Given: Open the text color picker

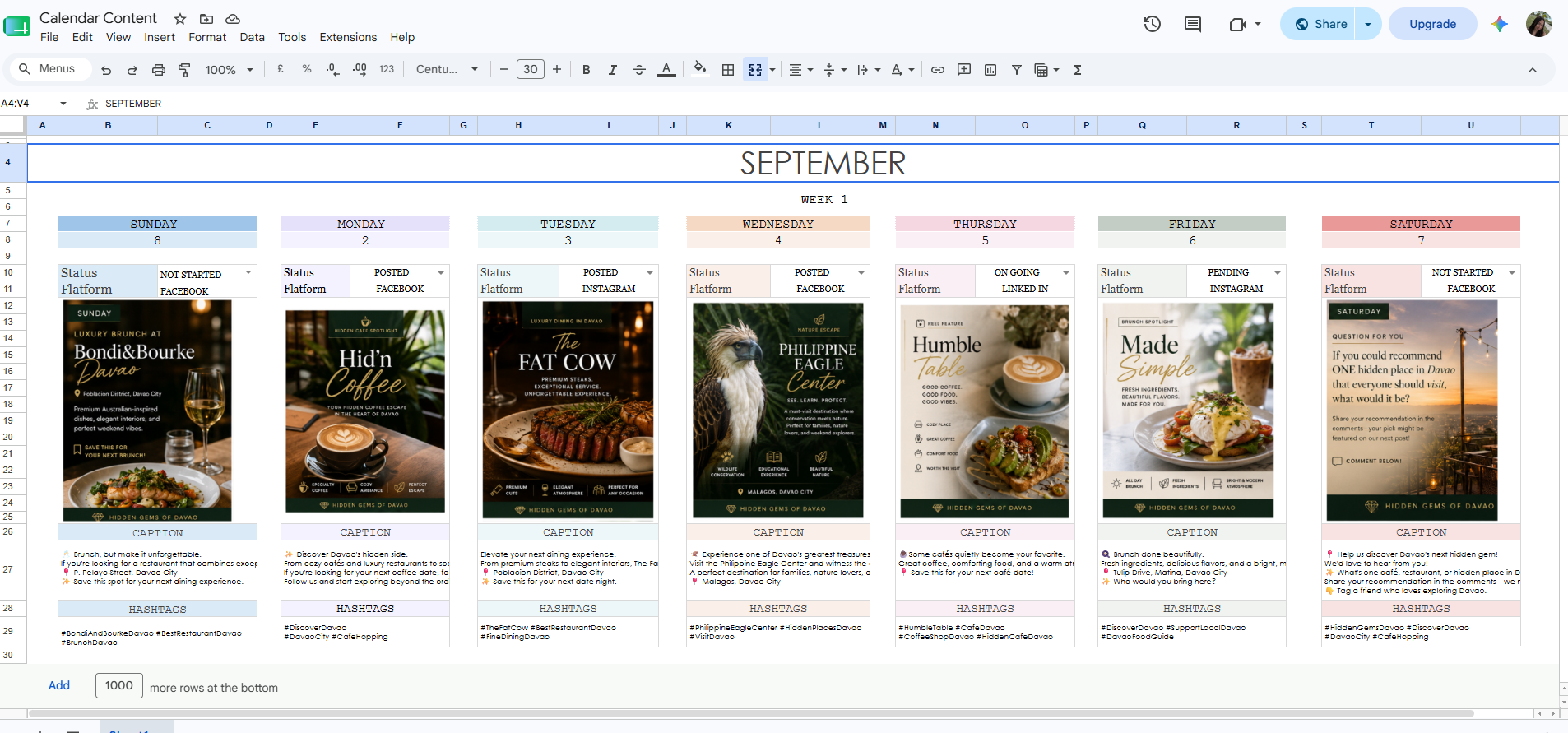Looking at the screenshot, I should (666, 70).
